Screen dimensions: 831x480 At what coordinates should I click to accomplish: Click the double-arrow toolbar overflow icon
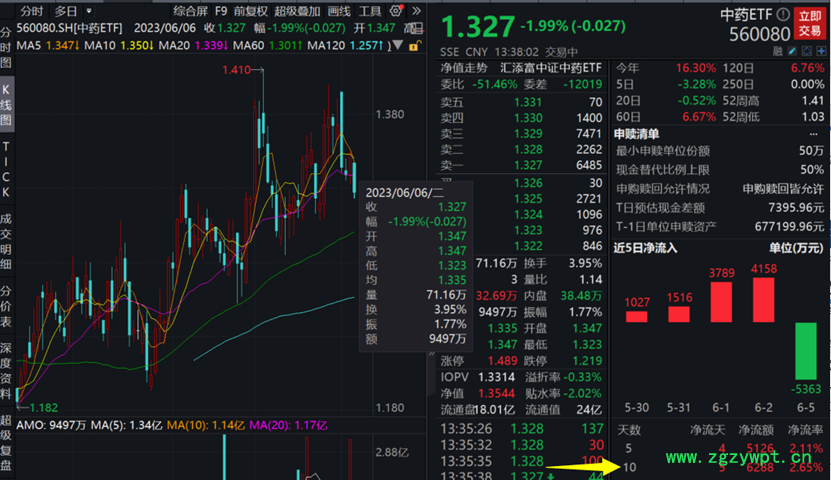[411, 11]
